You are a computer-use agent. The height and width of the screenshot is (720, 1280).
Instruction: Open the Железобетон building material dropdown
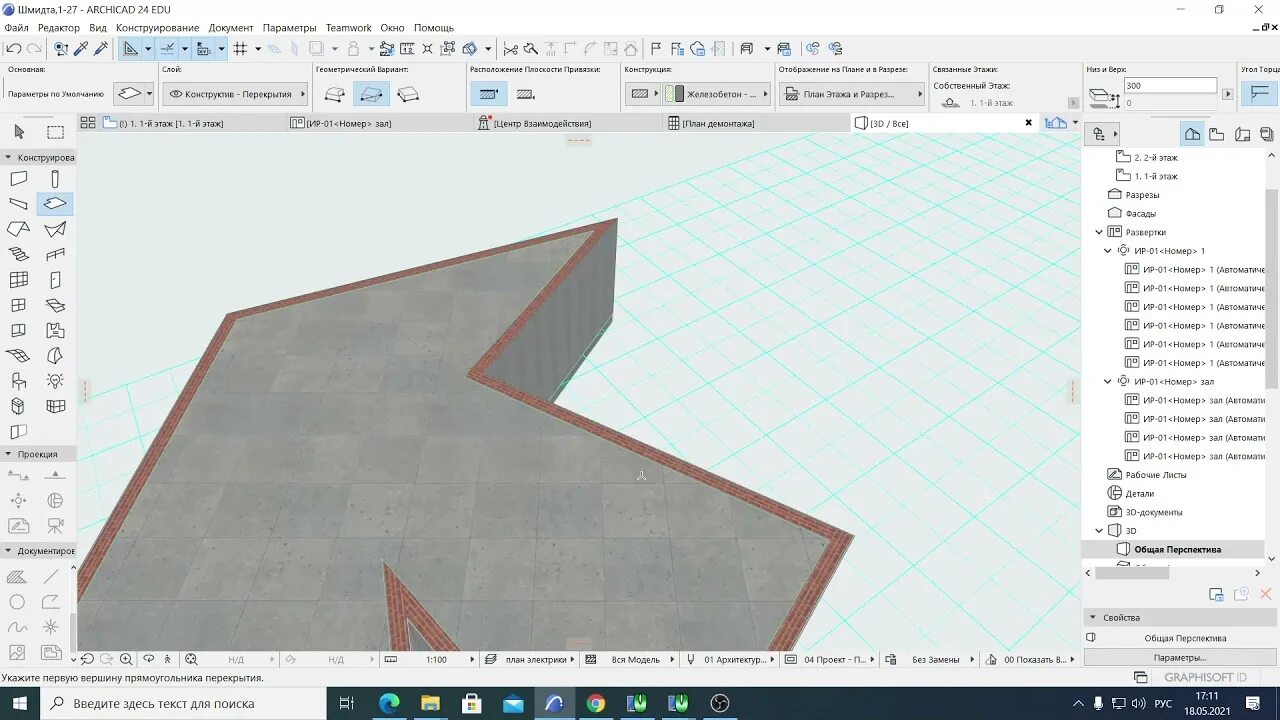click(x=716, y=94)
